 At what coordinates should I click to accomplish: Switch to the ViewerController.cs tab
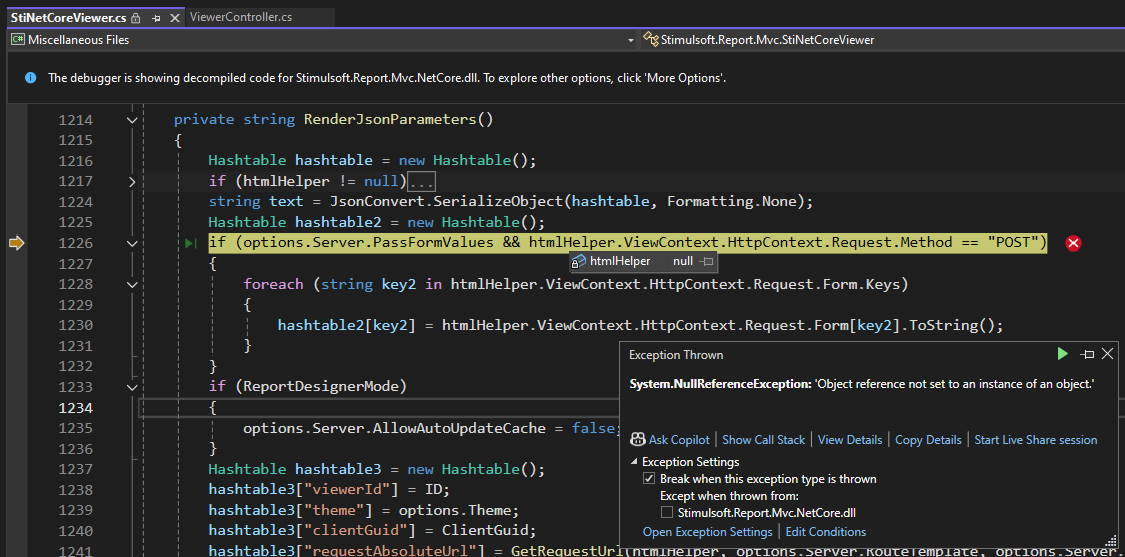point(240,17)
